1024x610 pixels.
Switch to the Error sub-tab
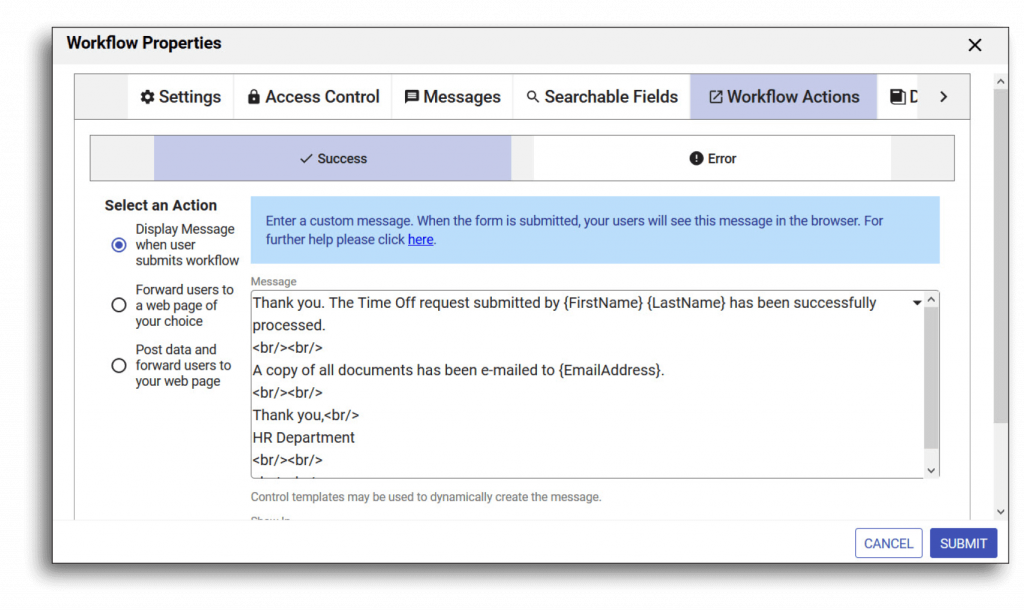click(x=712, y=158)
